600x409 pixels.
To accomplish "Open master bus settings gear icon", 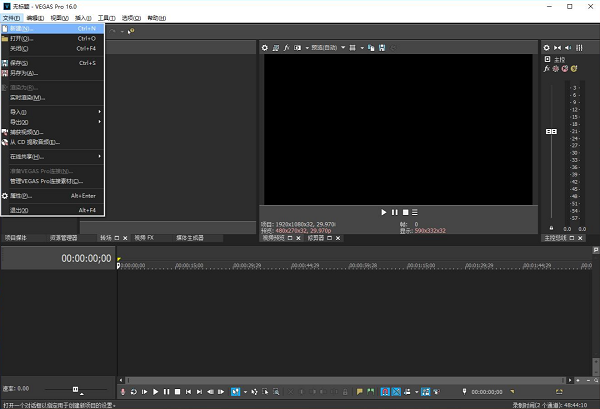I will (546, 47).
